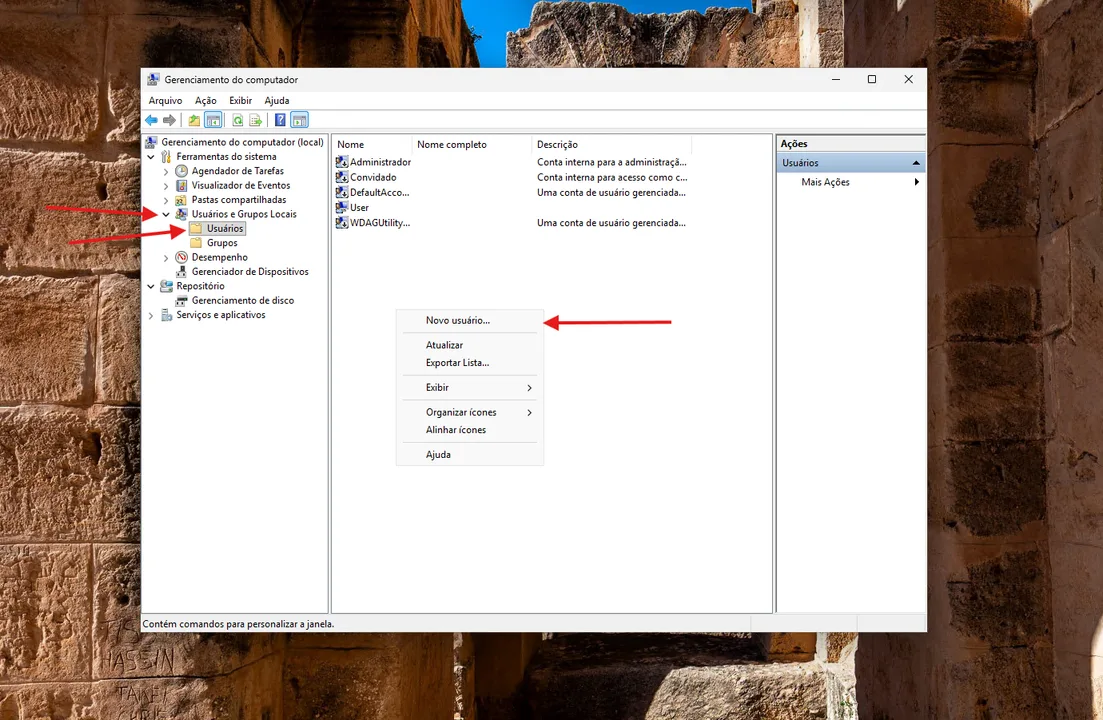Sort list by the Nome column header

371,145
